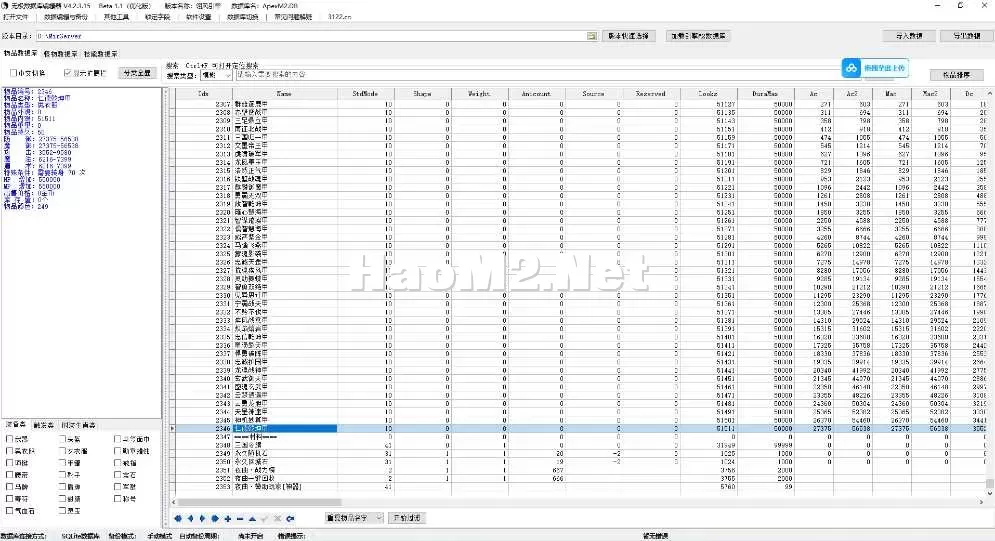
Task: Check the 靴子 category checkbox
Action: coord(63,474)
